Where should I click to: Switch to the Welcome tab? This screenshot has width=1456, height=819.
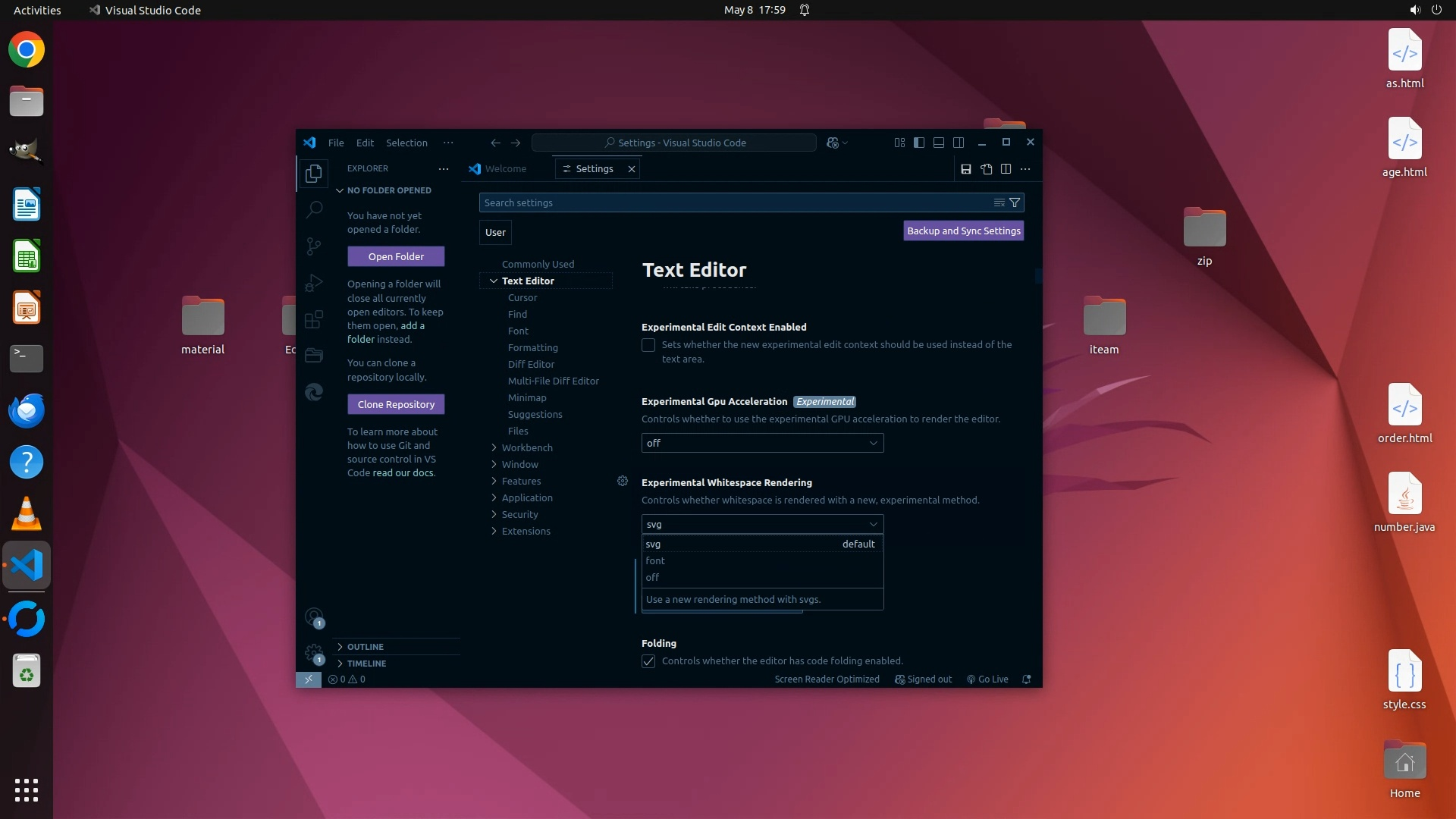(504, 169)
